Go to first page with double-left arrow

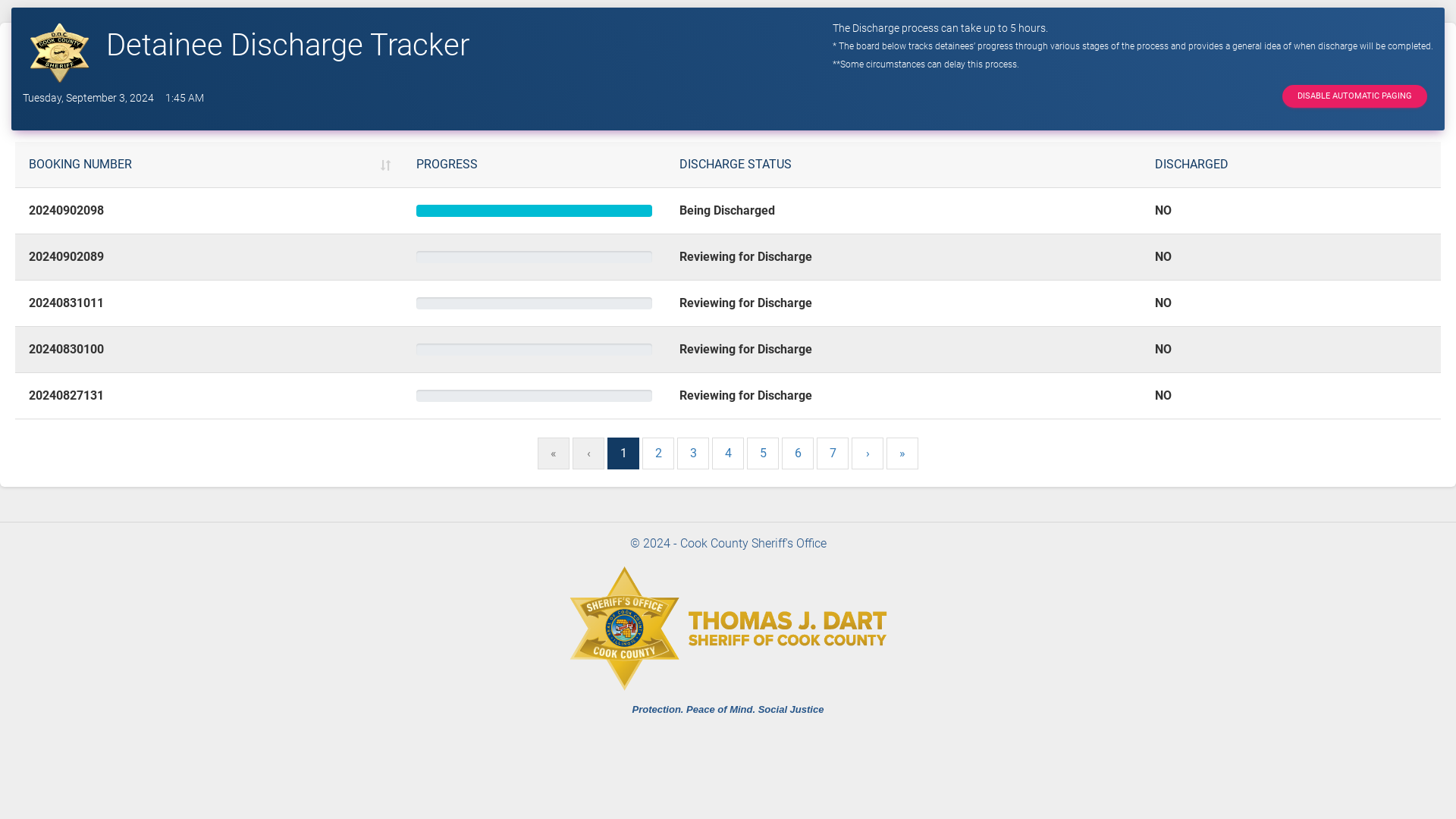[554, 453]
